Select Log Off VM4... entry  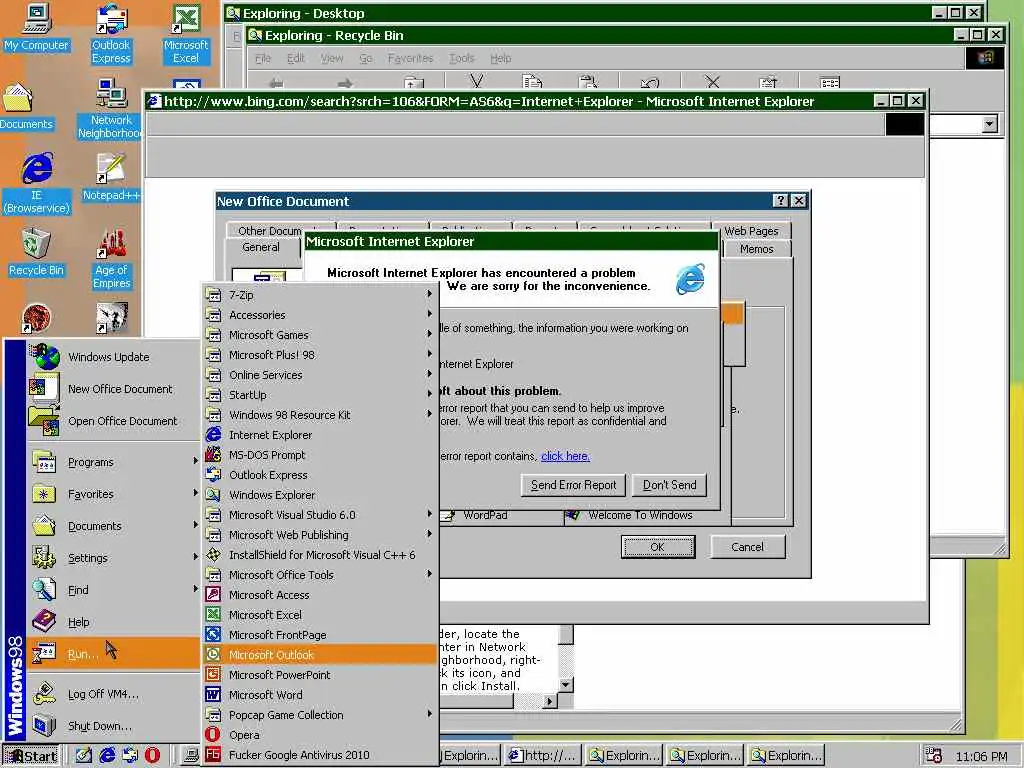[x=113, y=694]
